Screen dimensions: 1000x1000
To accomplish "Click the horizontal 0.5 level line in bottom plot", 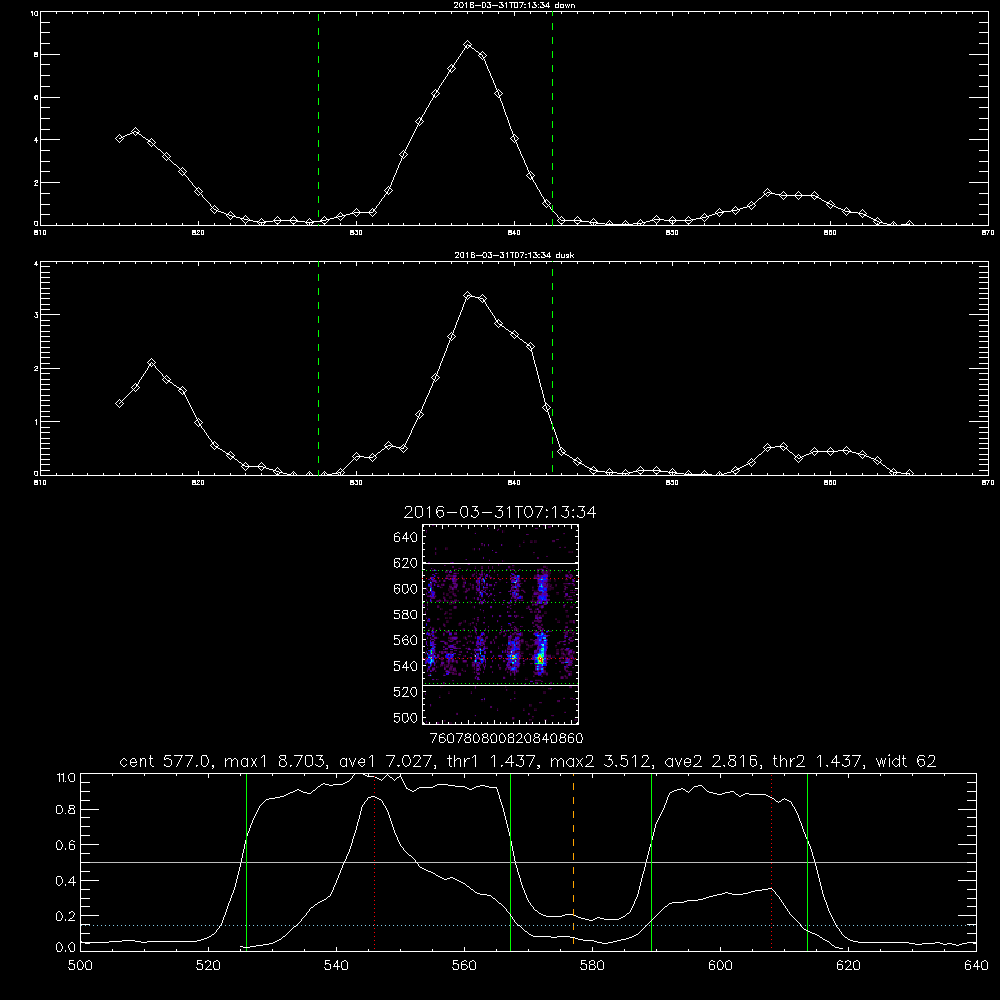I will pos(528,862).
